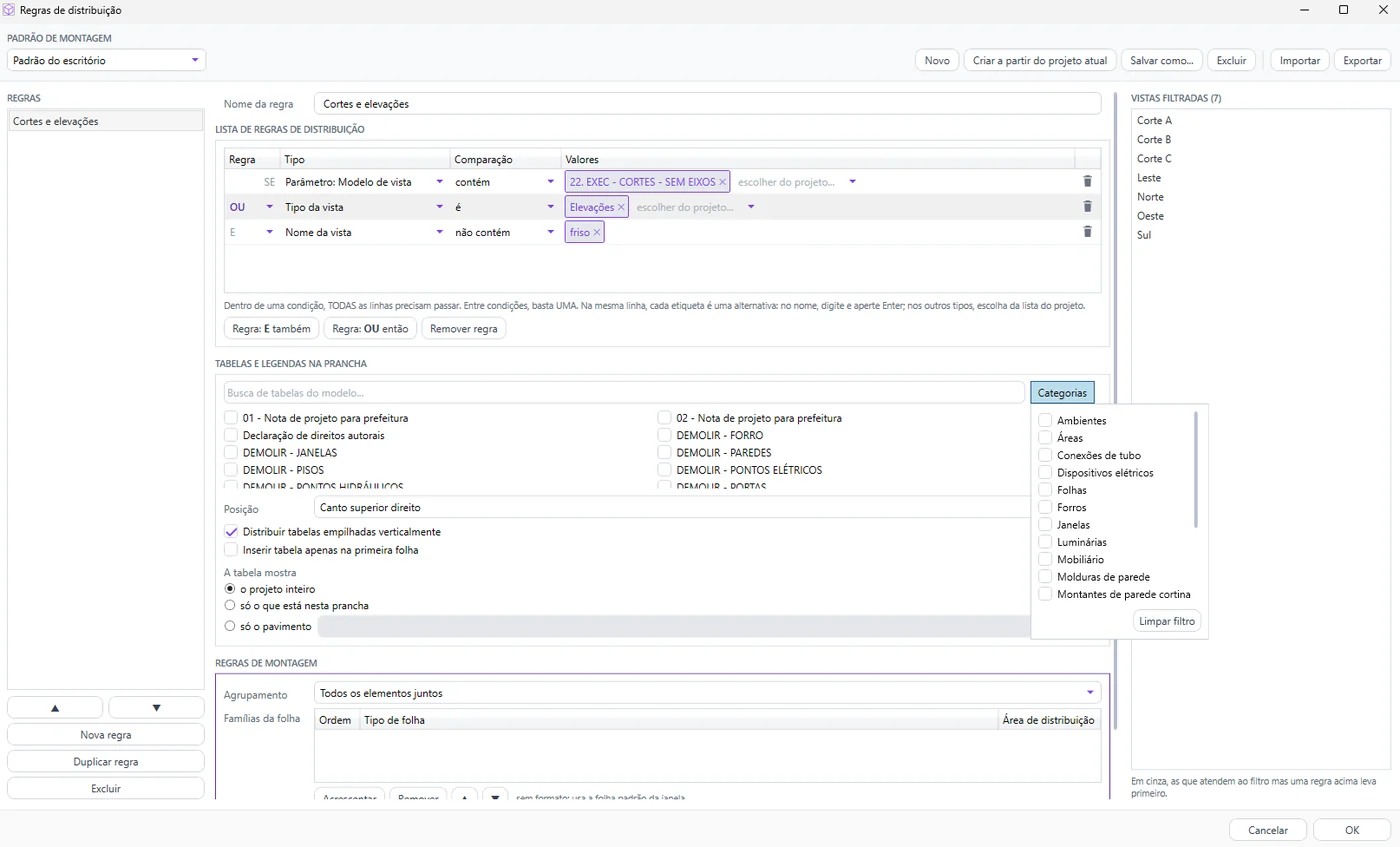Open the 'Agrupamento' Todos os elementos juntos dropdown
Viewport: 1400px width, 847px height.
tap(707, 693)
